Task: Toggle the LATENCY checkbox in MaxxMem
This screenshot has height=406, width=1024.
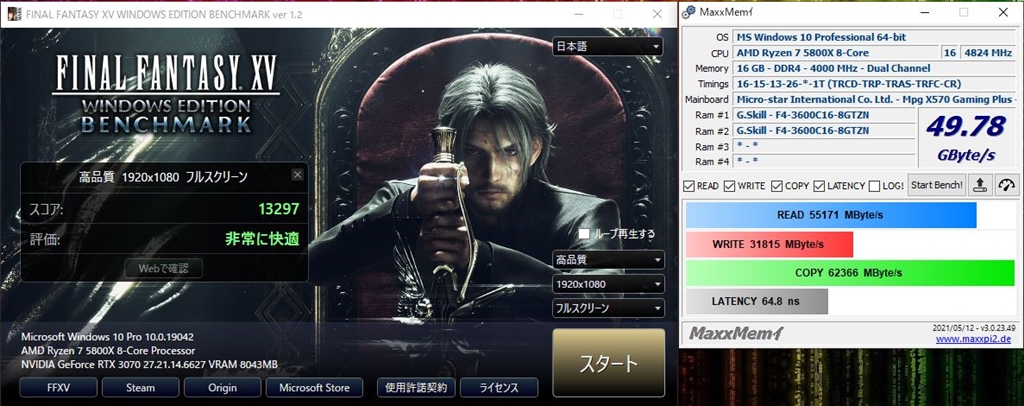Action: click(819, 186)
